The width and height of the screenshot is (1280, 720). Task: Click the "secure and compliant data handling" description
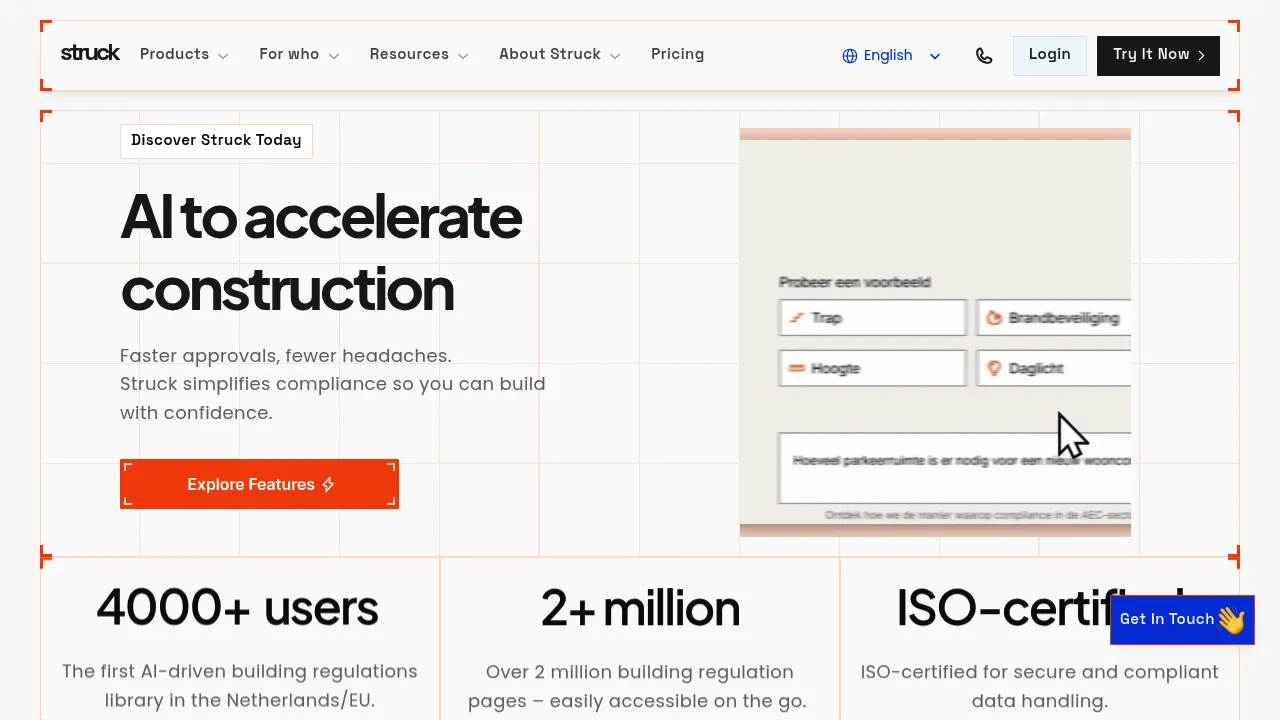(x=1040, y=686)
